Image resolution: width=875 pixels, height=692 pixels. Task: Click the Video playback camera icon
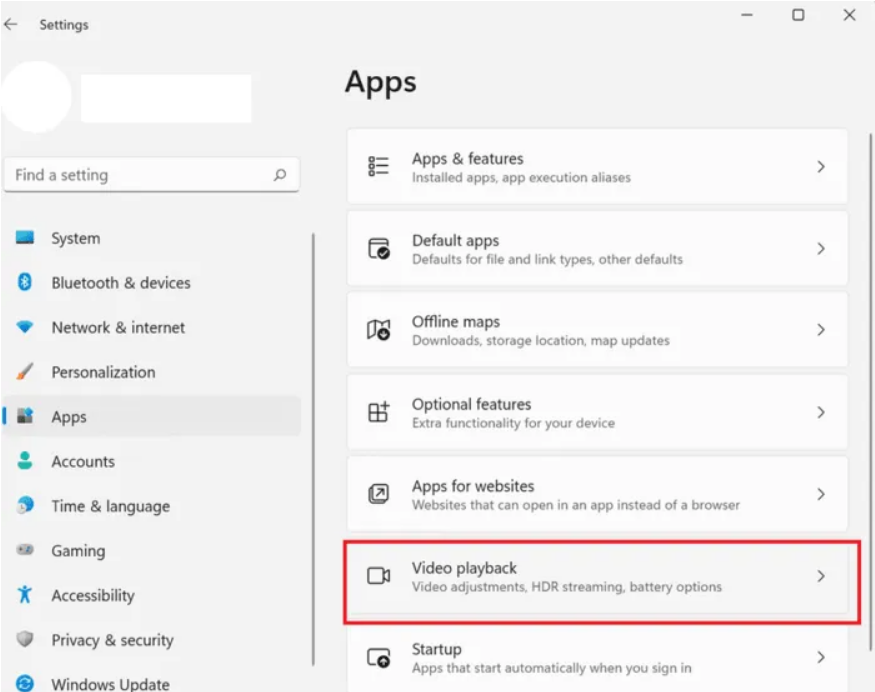(378, 576)
